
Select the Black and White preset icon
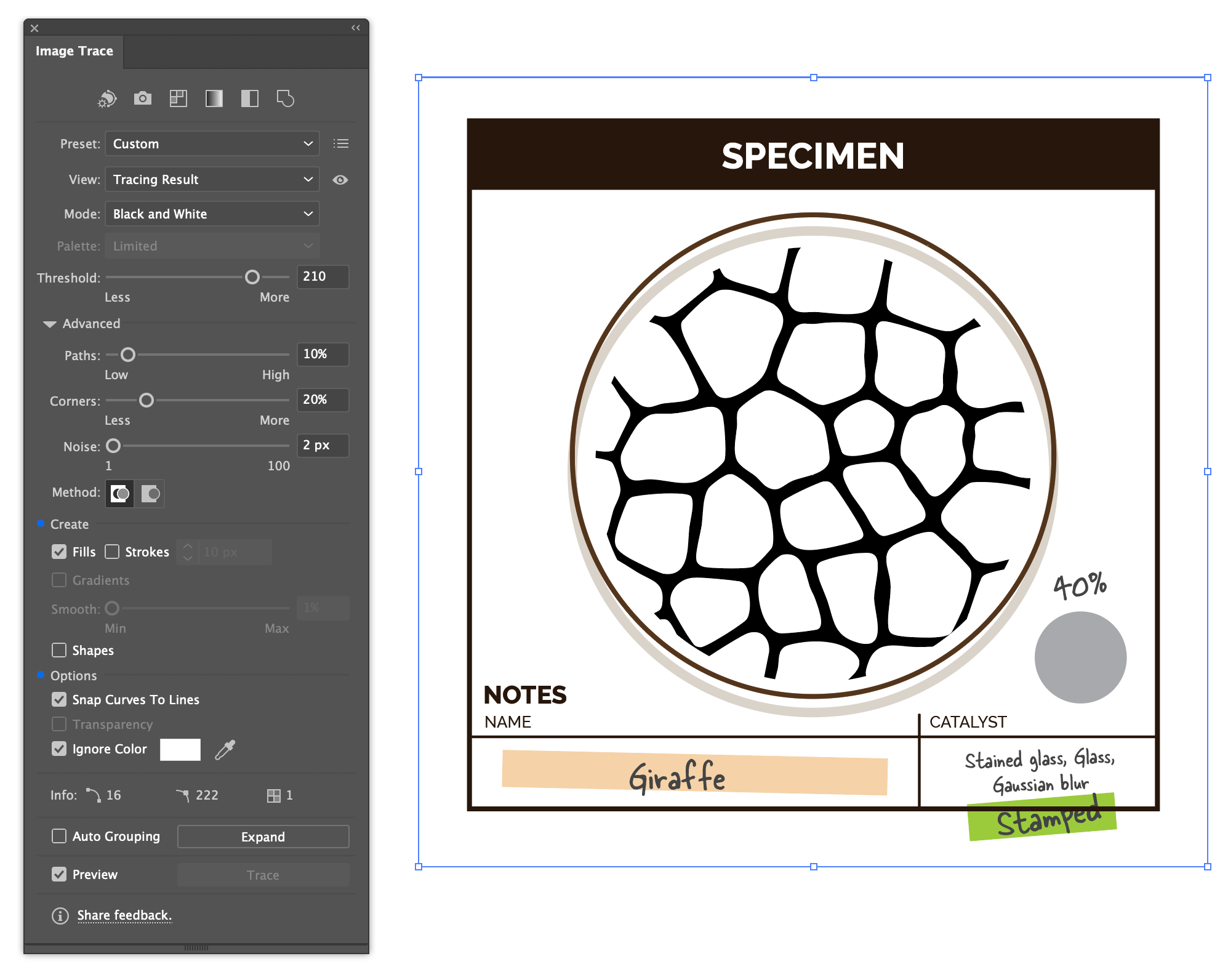tap(249, 98)
